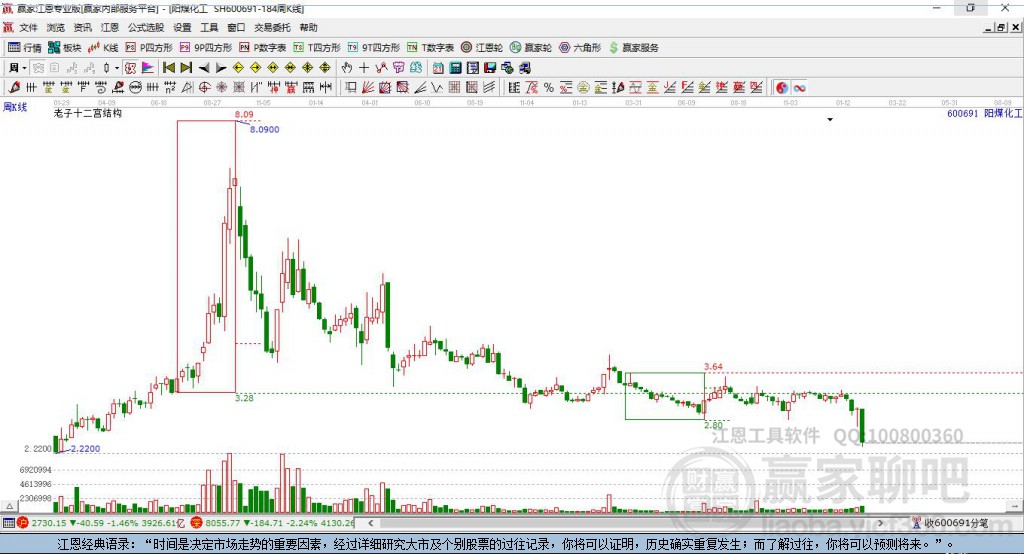Click the blue infinity loop icon
Screen dimensions: 1024x554
pos(799,88)
